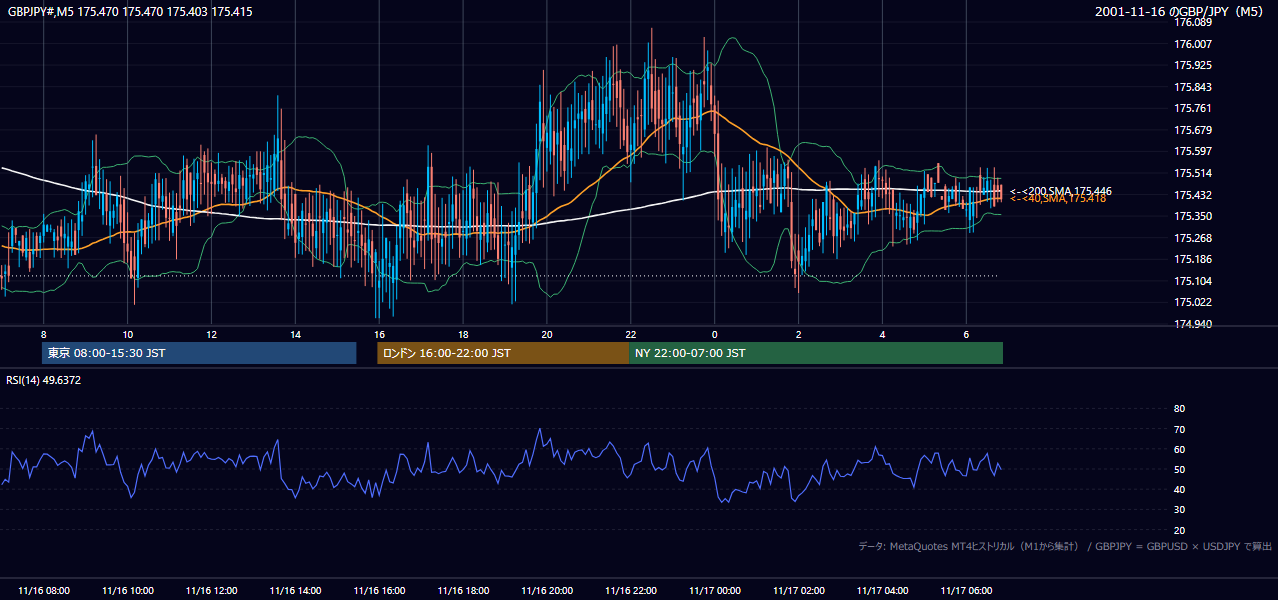Click the 175.350 price axis label
This screenshot has height=600, width=1278.
pos(1193,216)
